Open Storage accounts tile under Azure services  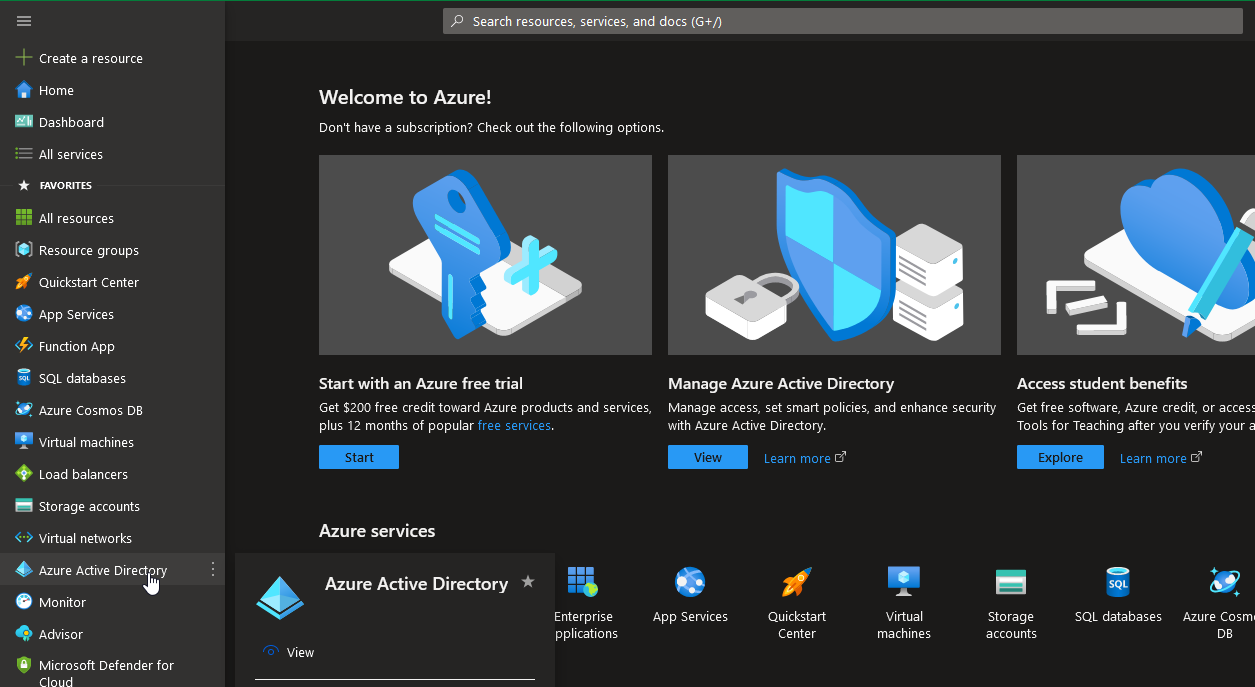tap(1011, 603)
